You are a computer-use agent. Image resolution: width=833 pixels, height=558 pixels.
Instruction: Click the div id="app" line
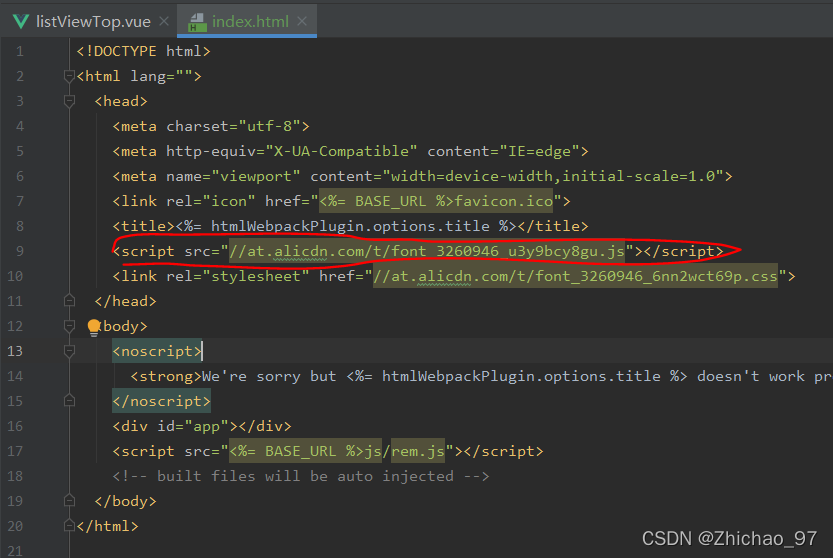pos(202,426)
